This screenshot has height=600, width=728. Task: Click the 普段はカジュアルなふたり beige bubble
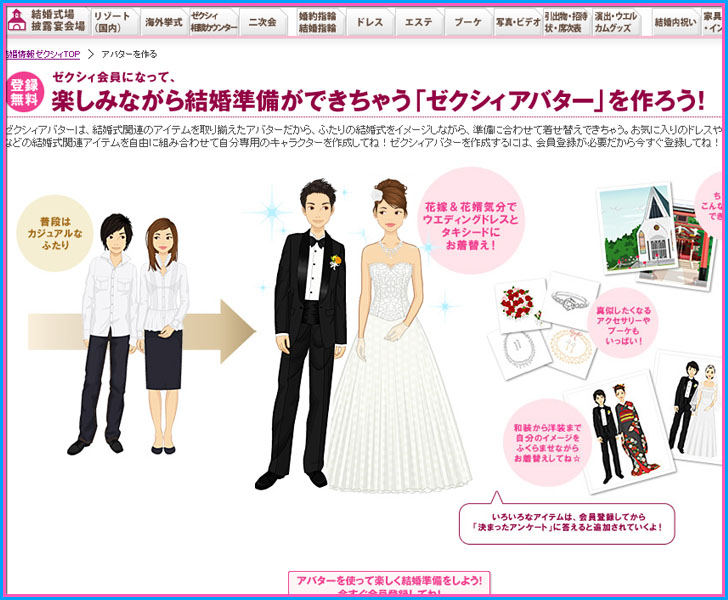[x=55, y=233]
